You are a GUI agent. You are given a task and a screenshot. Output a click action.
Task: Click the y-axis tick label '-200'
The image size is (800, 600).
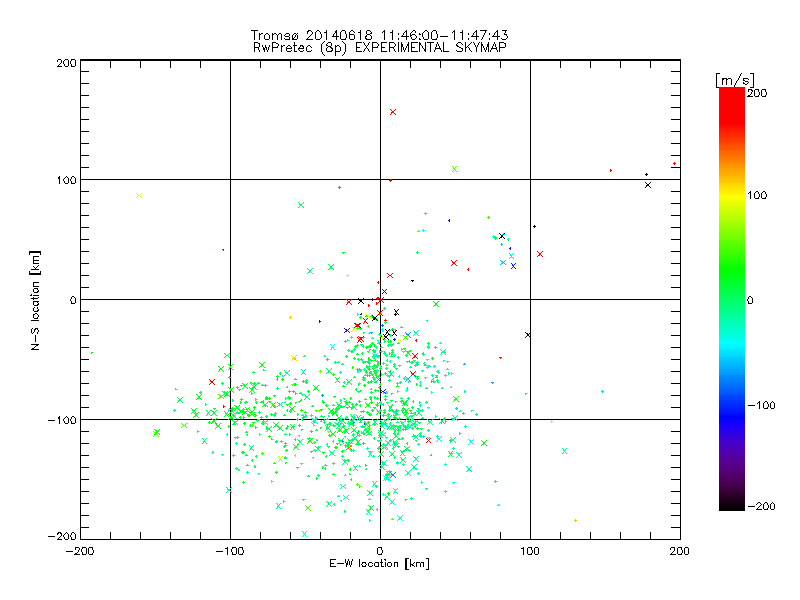(62, 536)
